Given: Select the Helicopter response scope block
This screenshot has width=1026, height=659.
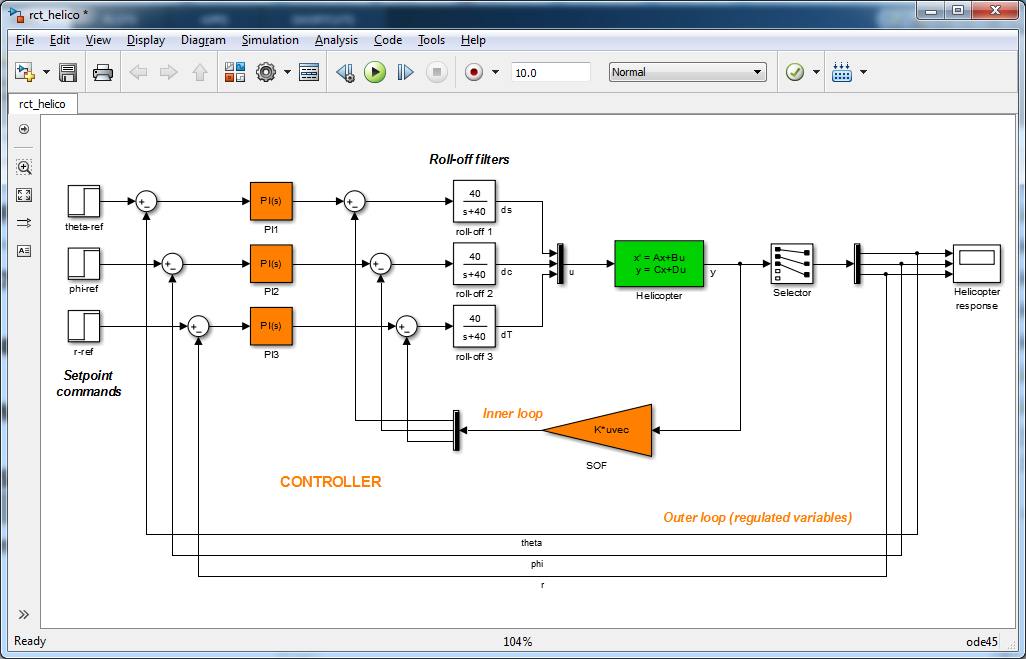Looking at the screenshot, I should pyautogui.click(x=976, y=264).
